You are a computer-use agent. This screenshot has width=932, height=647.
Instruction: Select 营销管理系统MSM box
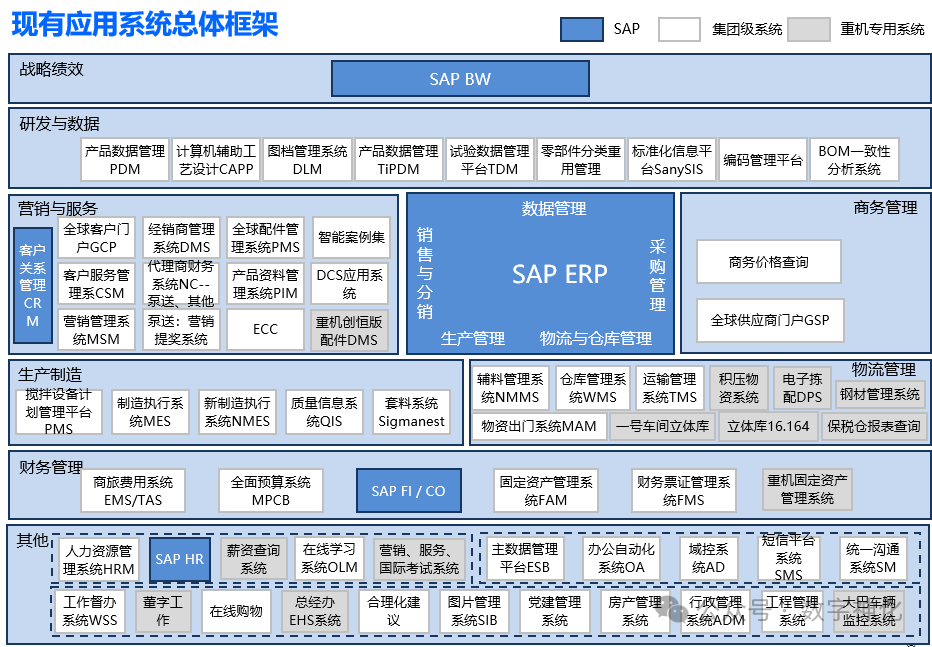tap(96, 330)
